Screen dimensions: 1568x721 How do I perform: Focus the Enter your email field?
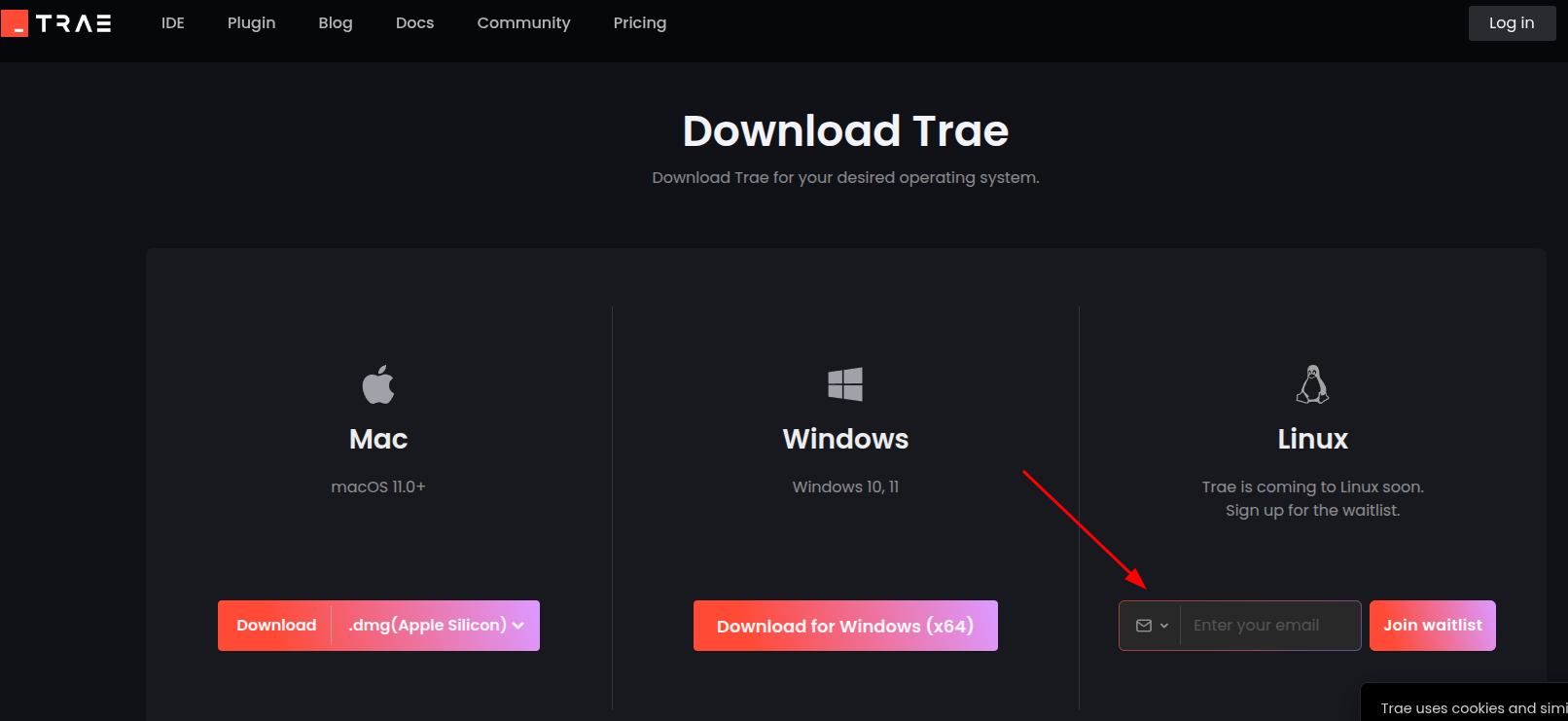[x=1270, y=626]
